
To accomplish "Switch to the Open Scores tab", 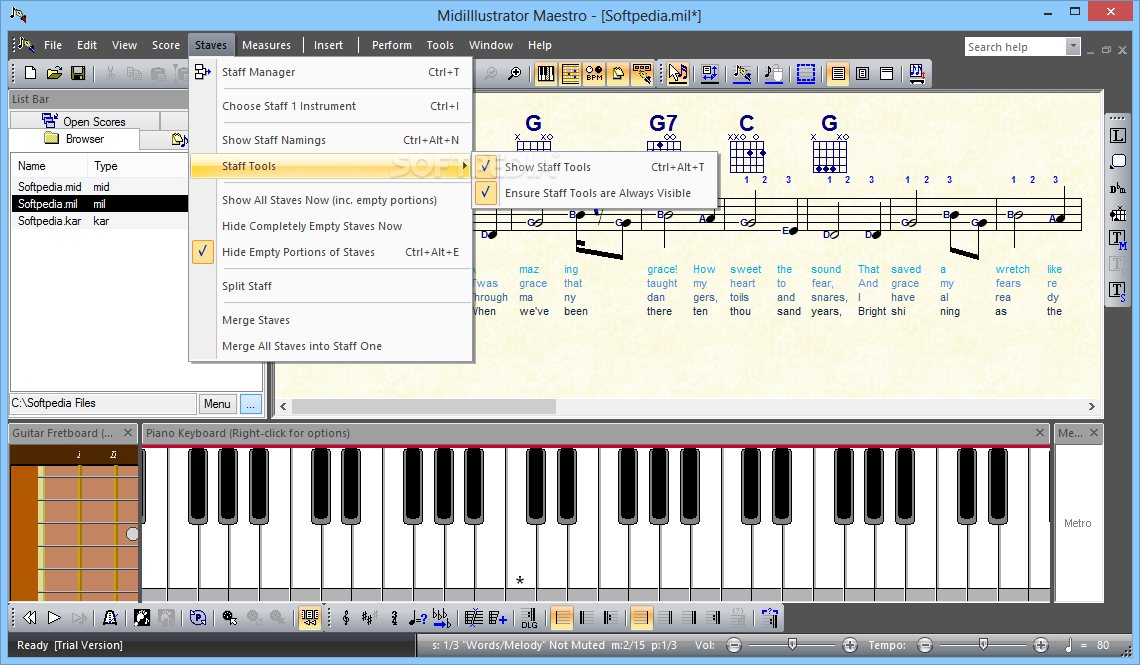I will coord(84,121).
